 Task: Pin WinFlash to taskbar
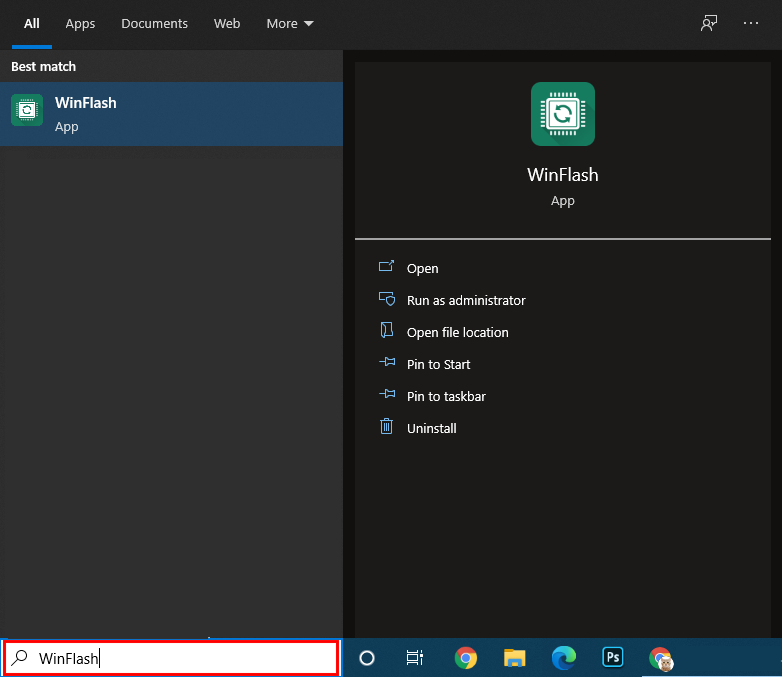coord(446,396)
